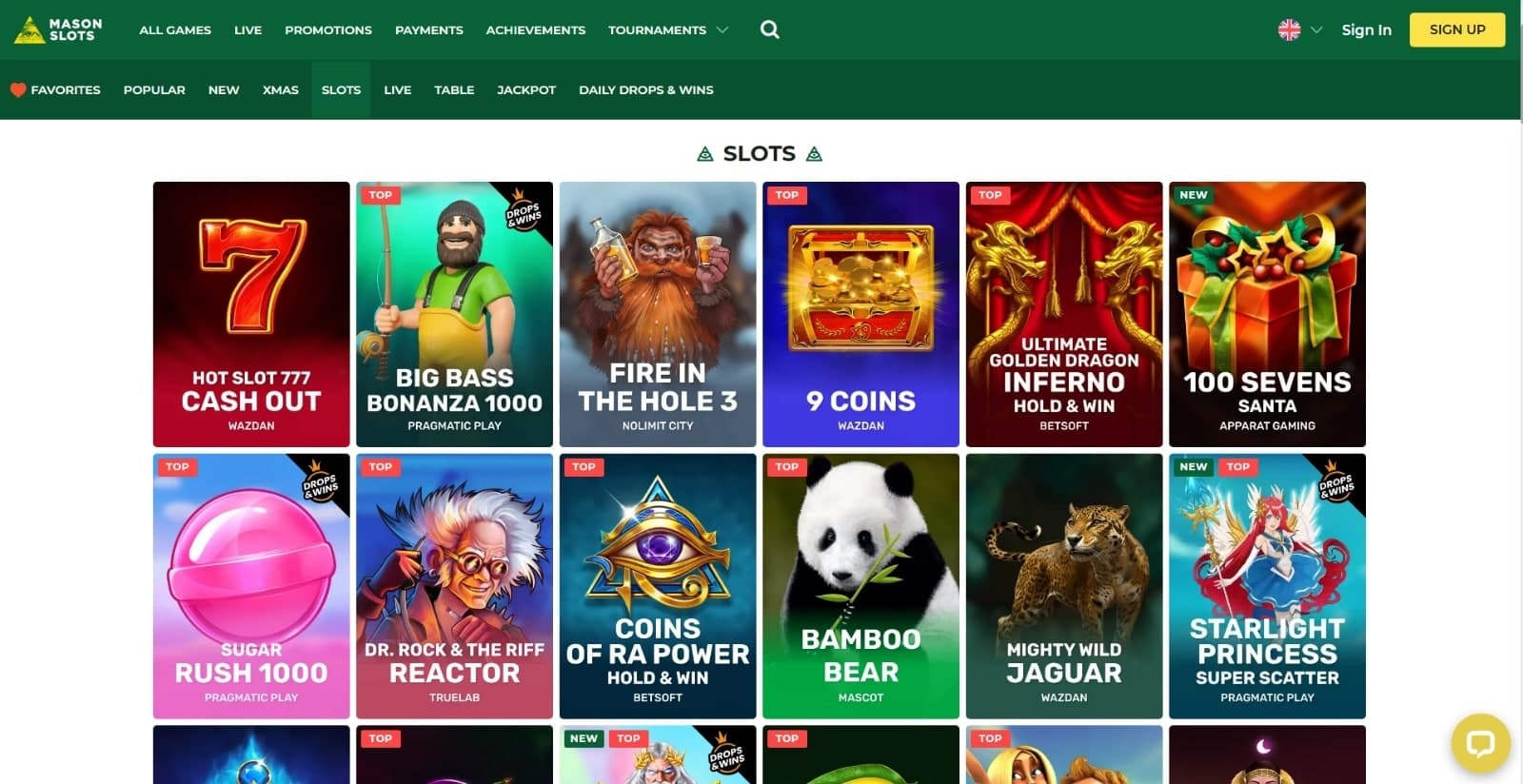Image resolution: width=1523 pixels, height=784 pixels.
Task: Open 9 Coins Wazdan game
Action: point(860,314)
